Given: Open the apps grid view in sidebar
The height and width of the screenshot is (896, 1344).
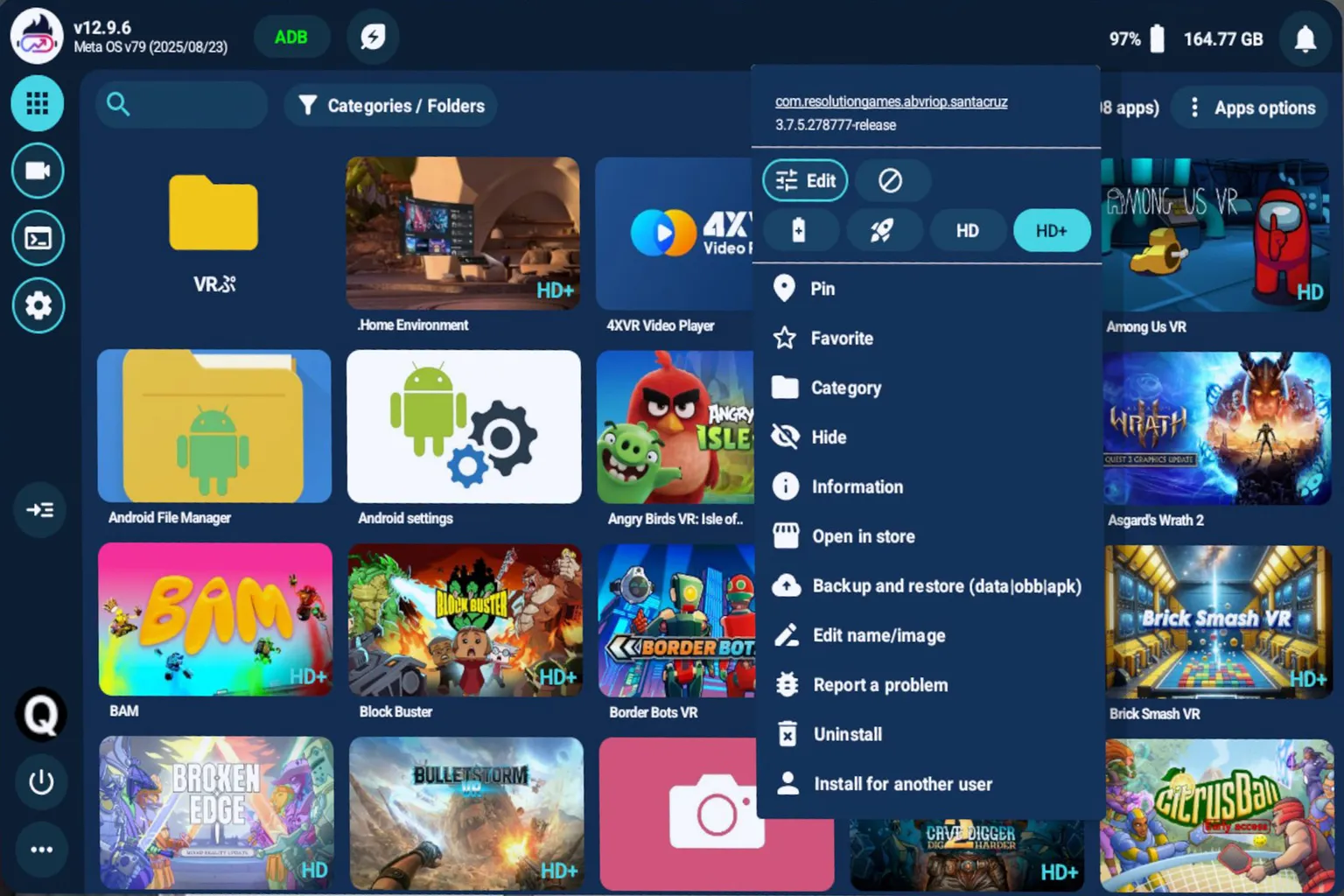Looking at the screenshot, I should click(x=38, y=103).
